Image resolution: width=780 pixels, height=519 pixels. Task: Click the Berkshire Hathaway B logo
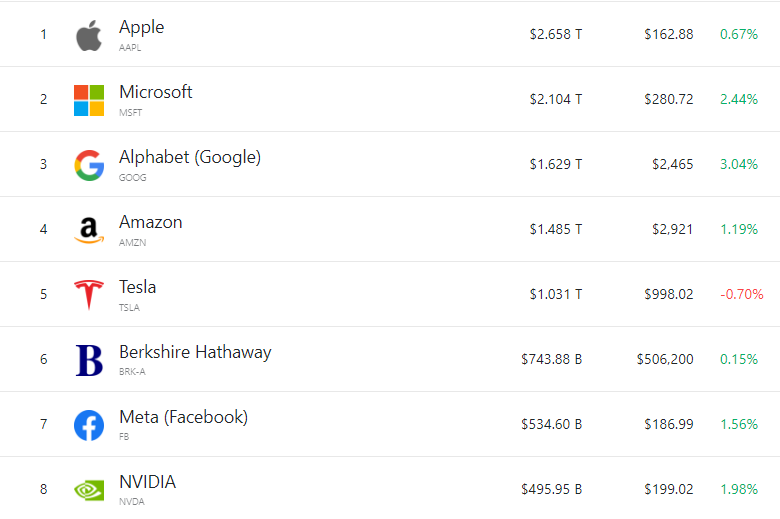coord(89,360)
